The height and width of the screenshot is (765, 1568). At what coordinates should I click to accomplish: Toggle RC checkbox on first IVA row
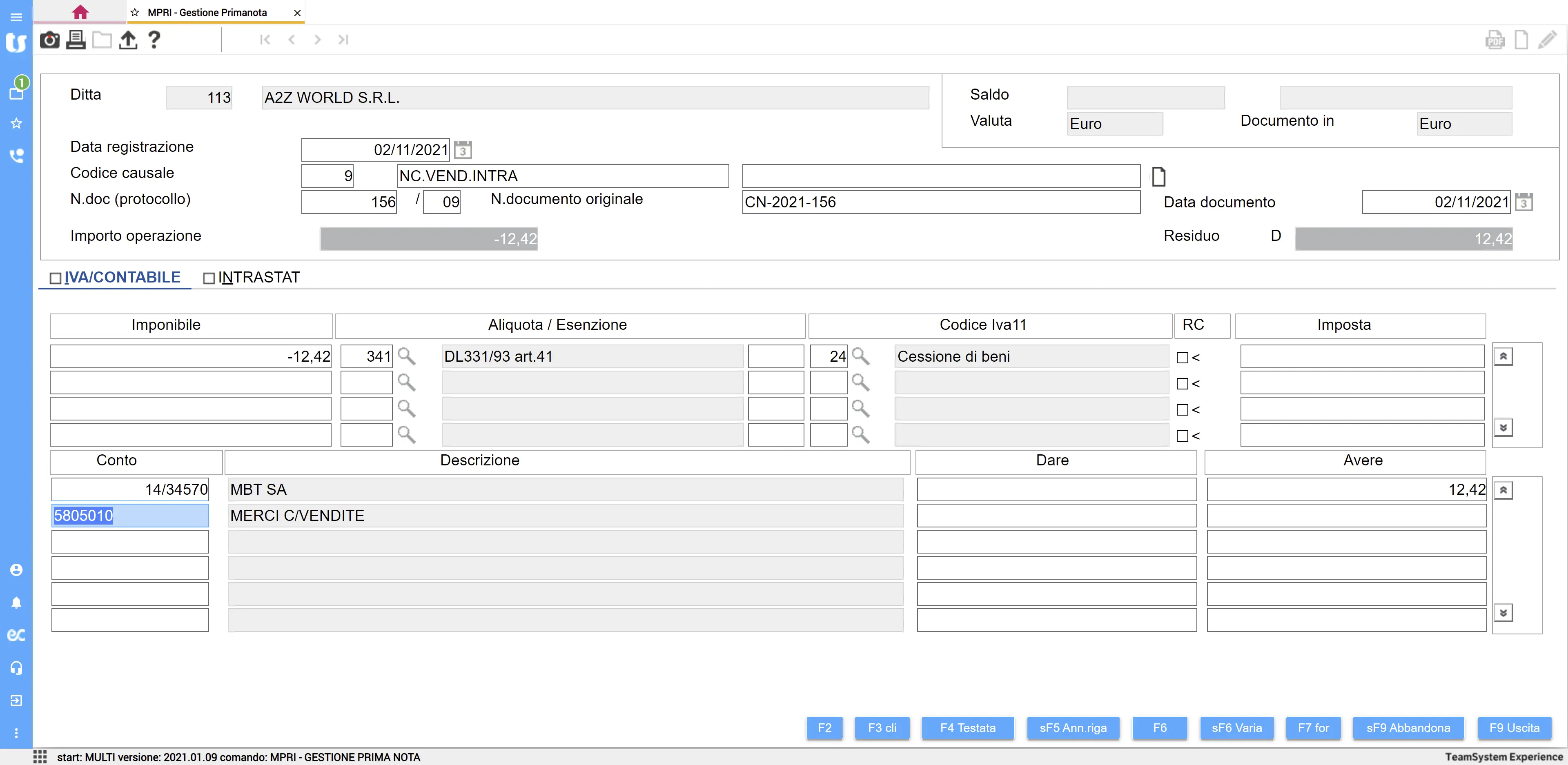coord(1182,358)
